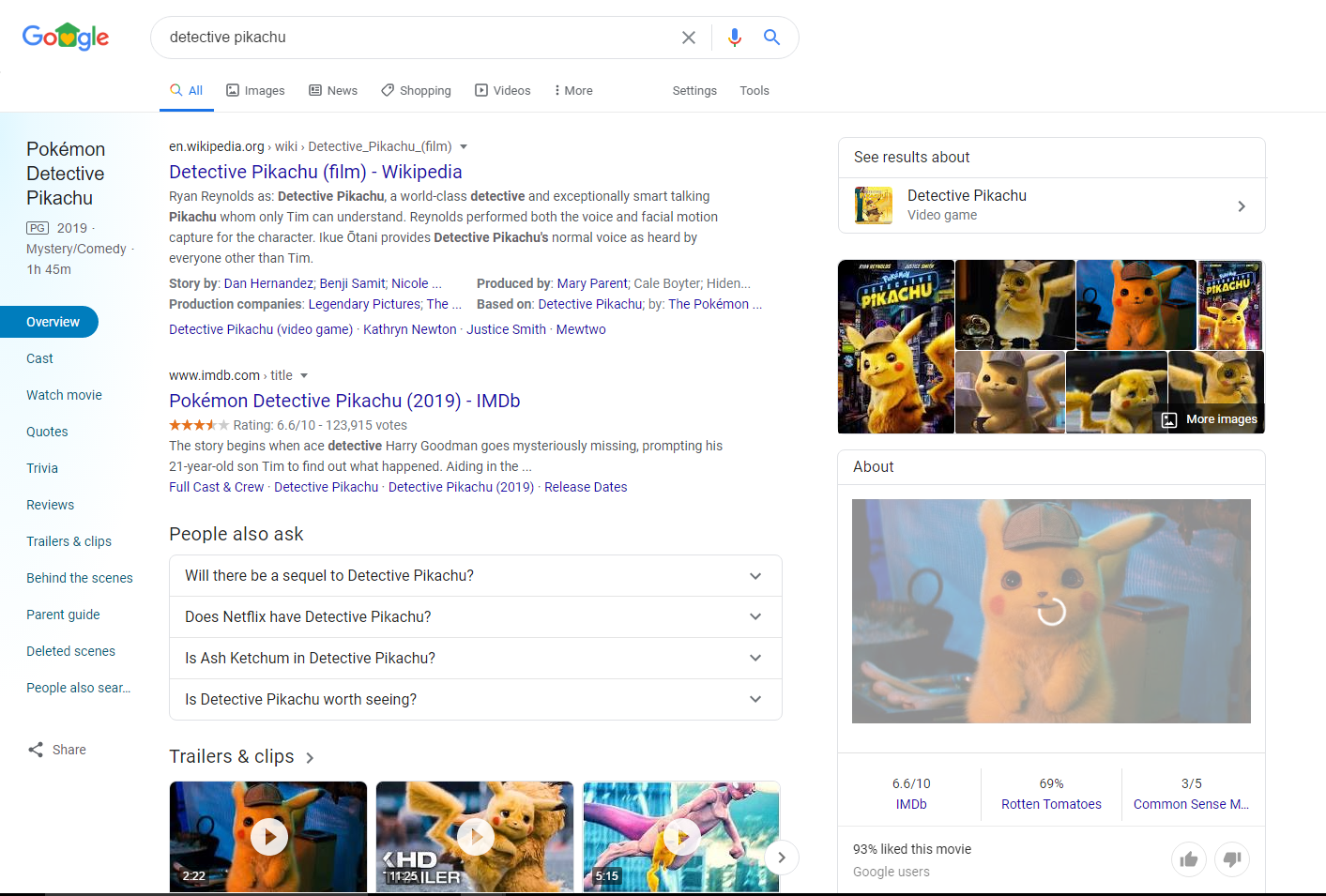The height and width of the screenshot is (896, 1326).
Task: Open People also search in the sidebar
Action: pyautogui.click(x=79, y=688)
